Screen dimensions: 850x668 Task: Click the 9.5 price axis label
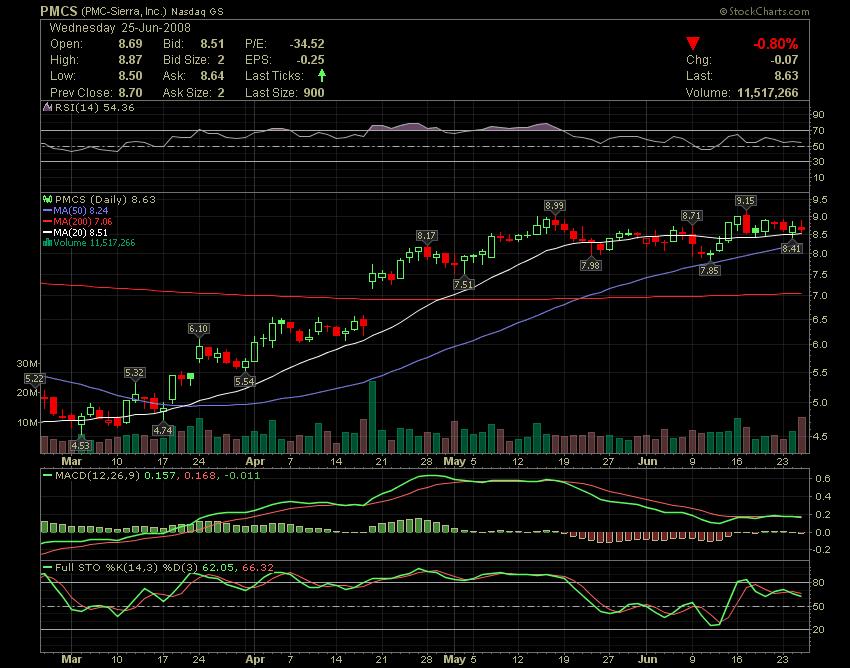(820, 200)
